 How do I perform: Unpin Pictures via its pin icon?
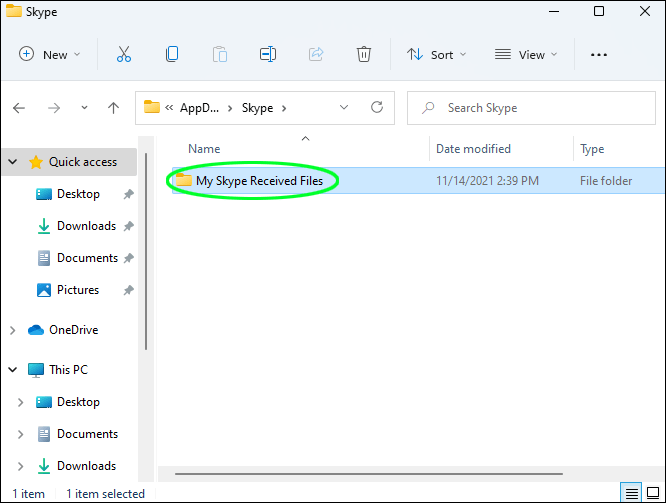[129, 290]
